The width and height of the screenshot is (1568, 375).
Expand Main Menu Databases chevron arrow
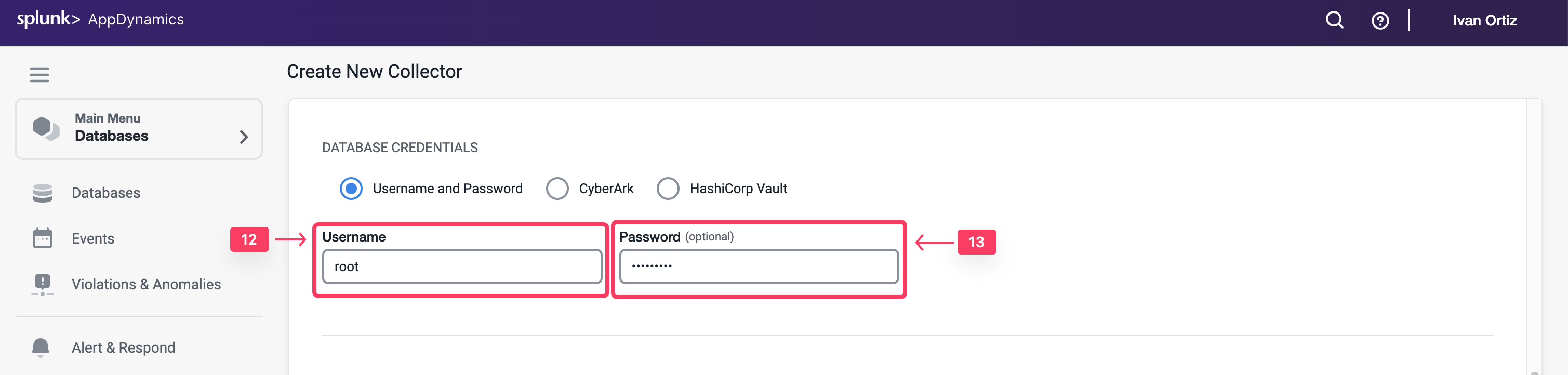pos(244,137)
